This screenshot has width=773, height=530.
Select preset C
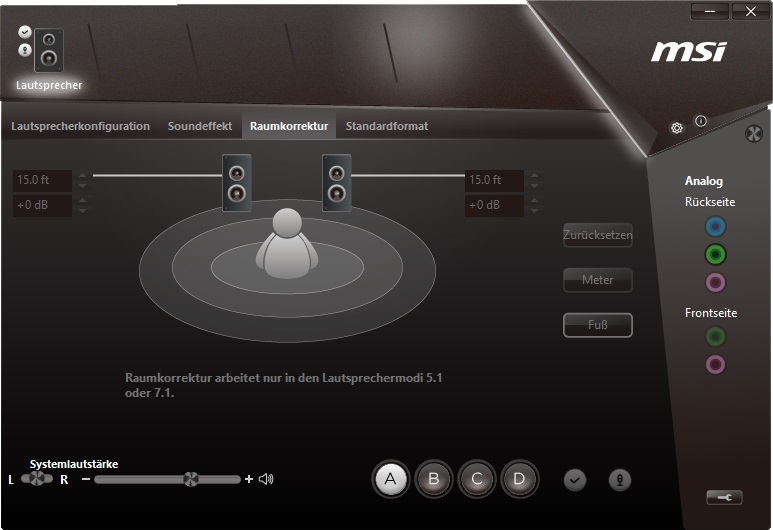(477, 479)
